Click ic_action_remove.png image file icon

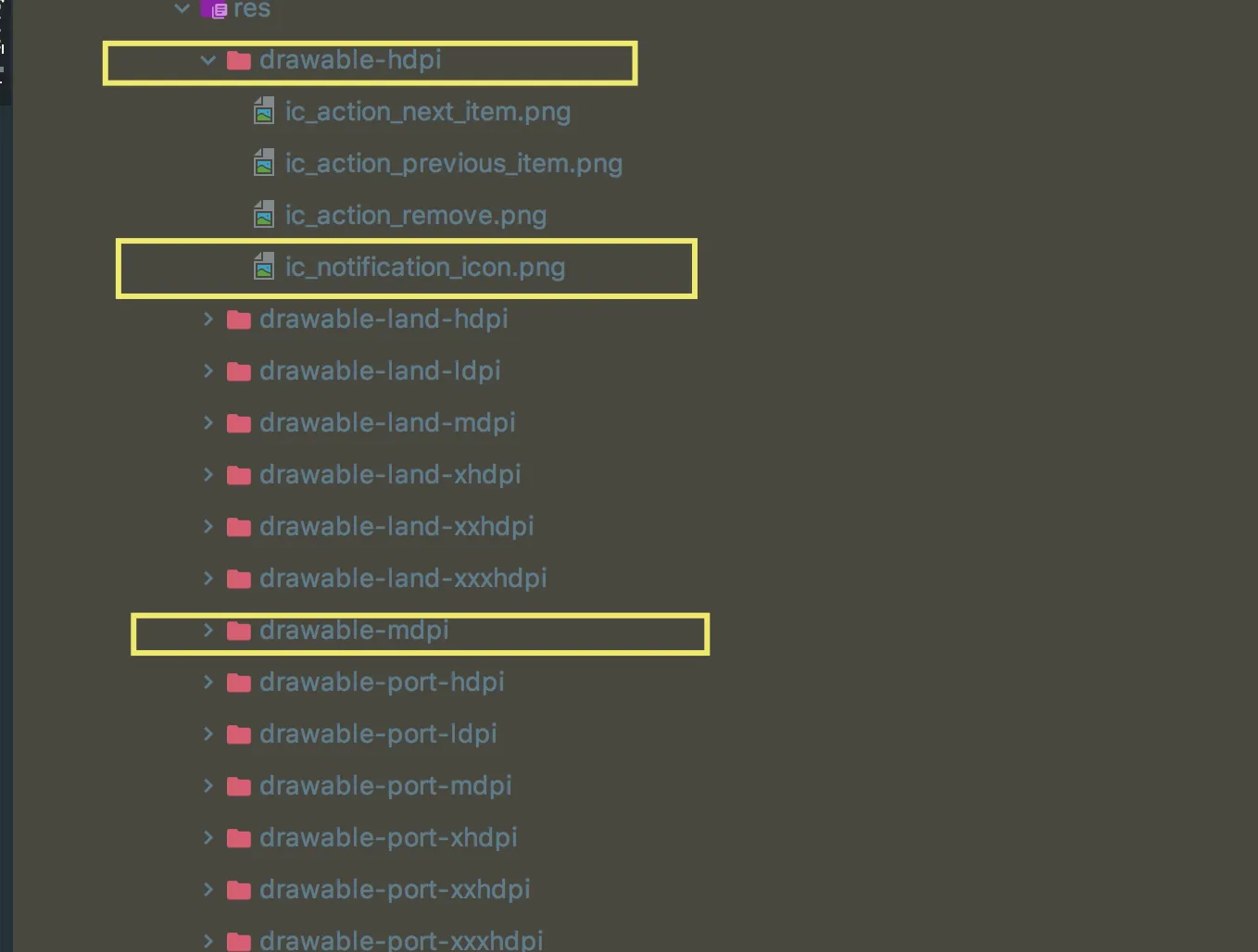point(264,216)
